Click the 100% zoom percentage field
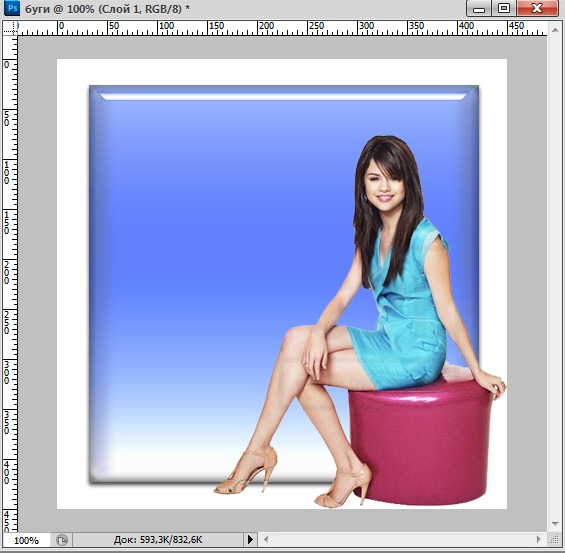Image resolution: width=565 pixels, height=553 pixels. click(26, 540)
